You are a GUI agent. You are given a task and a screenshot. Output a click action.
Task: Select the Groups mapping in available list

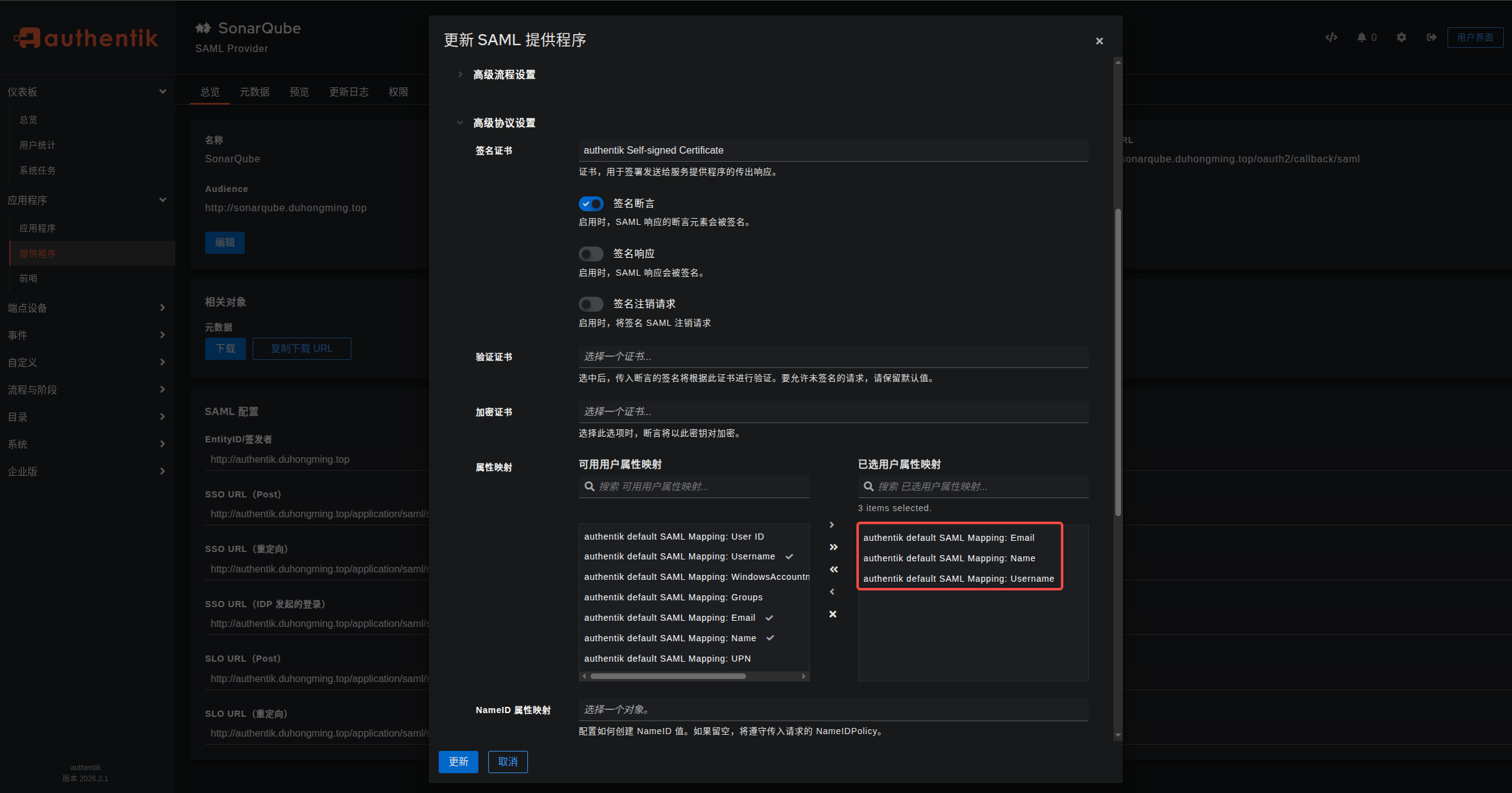673,597
